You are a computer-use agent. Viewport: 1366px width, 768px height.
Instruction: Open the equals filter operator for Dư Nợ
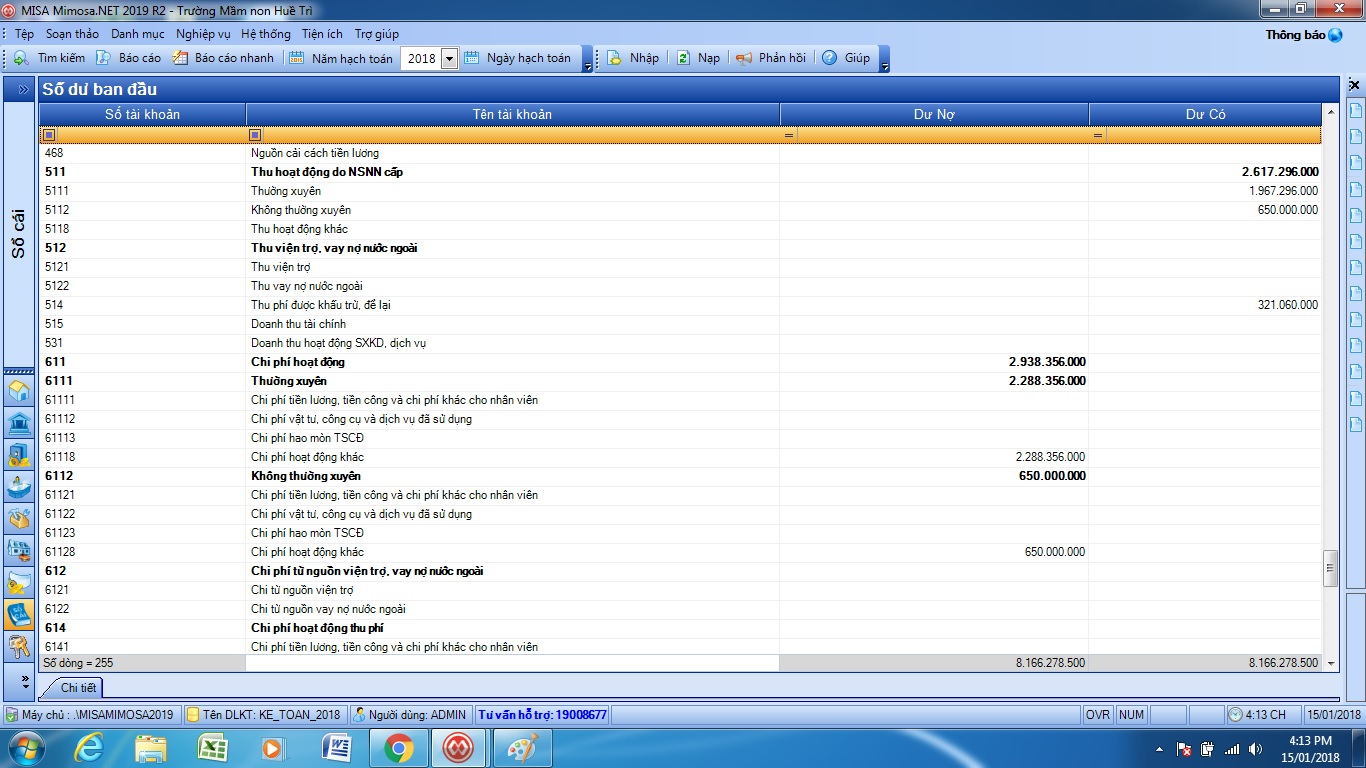[x=789, y=134]
